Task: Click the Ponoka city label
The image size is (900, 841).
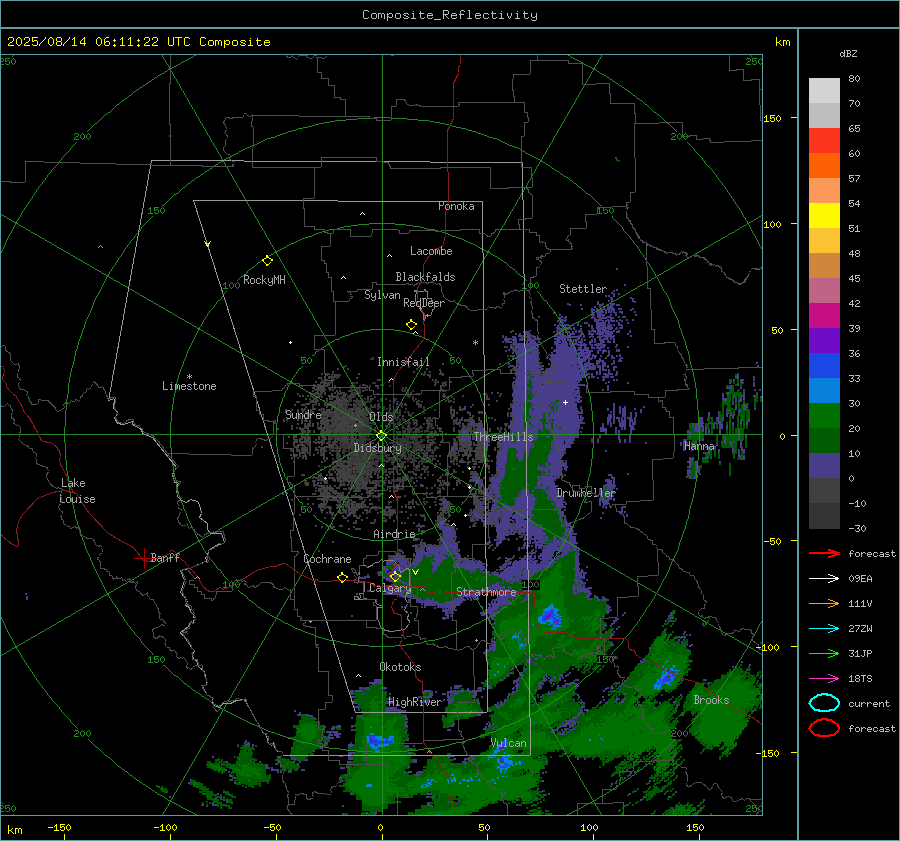Action: 456,206
